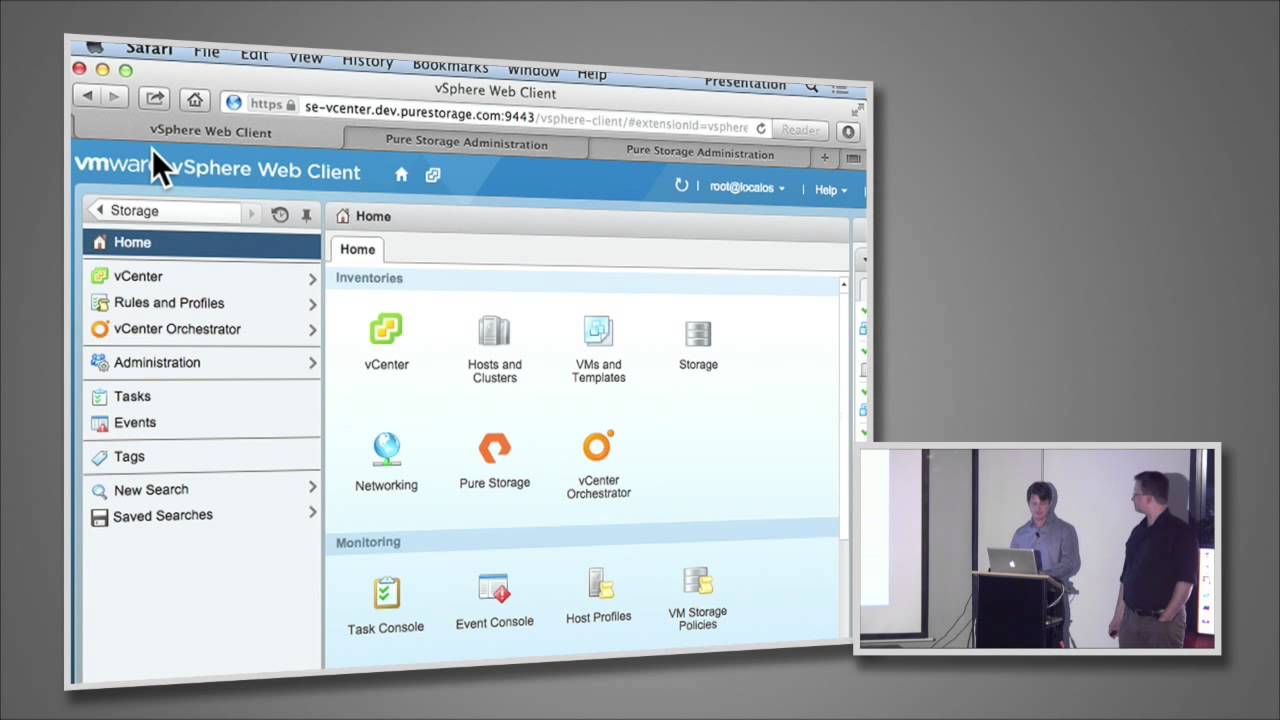Select the Home content tab

tap(357, 249)
